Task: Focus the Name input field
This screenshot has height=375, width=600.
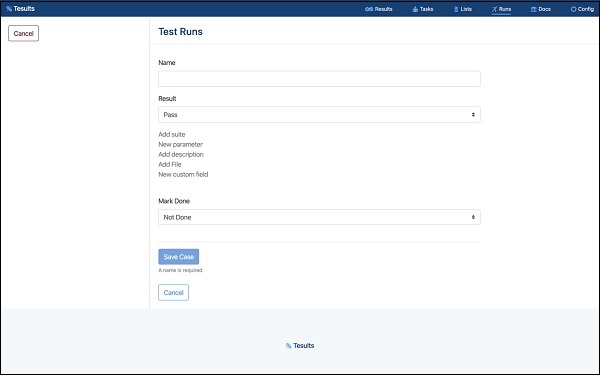Action: pyautogui.click(x=319, y=79)
